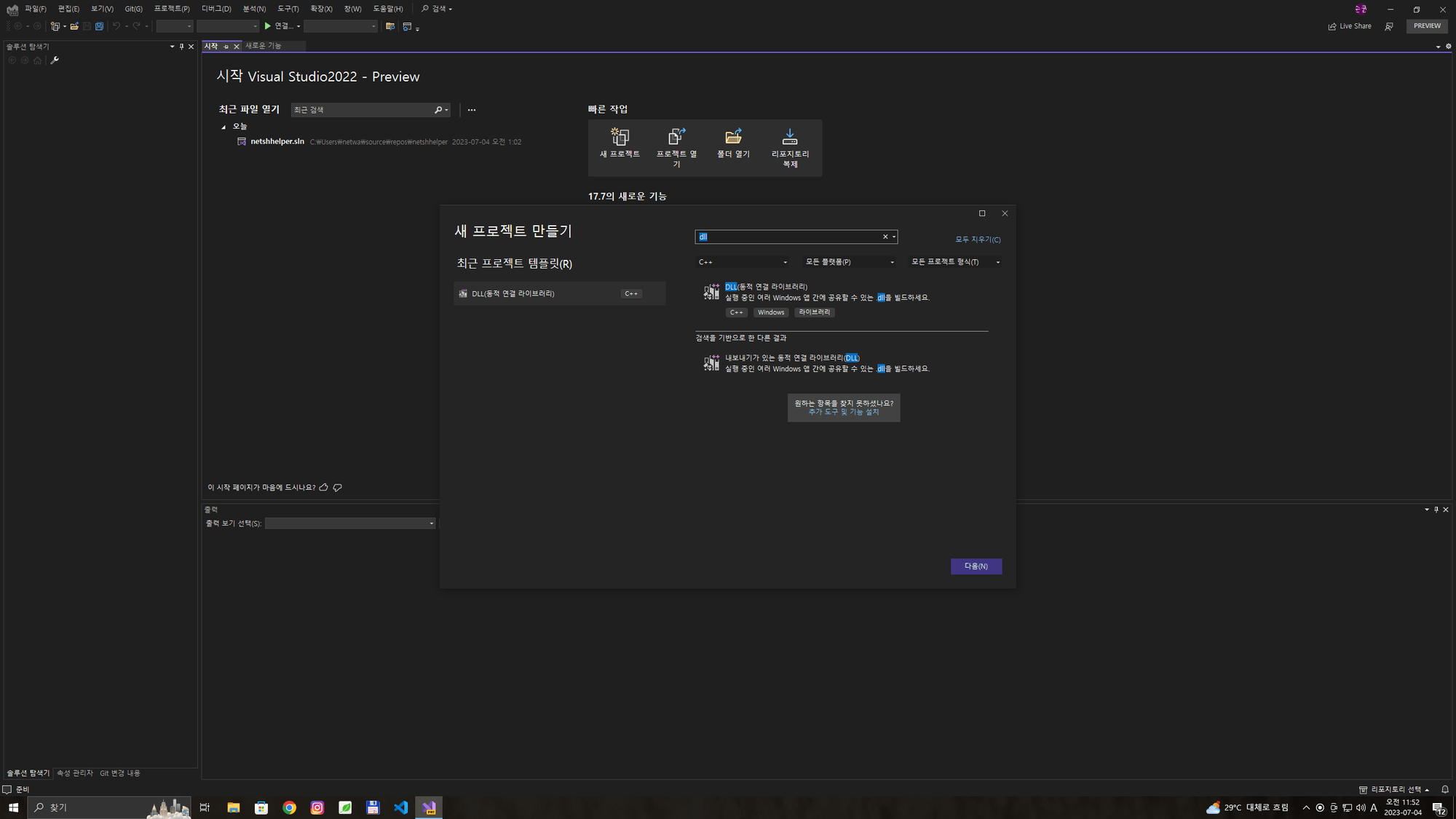Click the 모두 지우기(C) link
The image size is (1456, 819).
tap(978, 240)
